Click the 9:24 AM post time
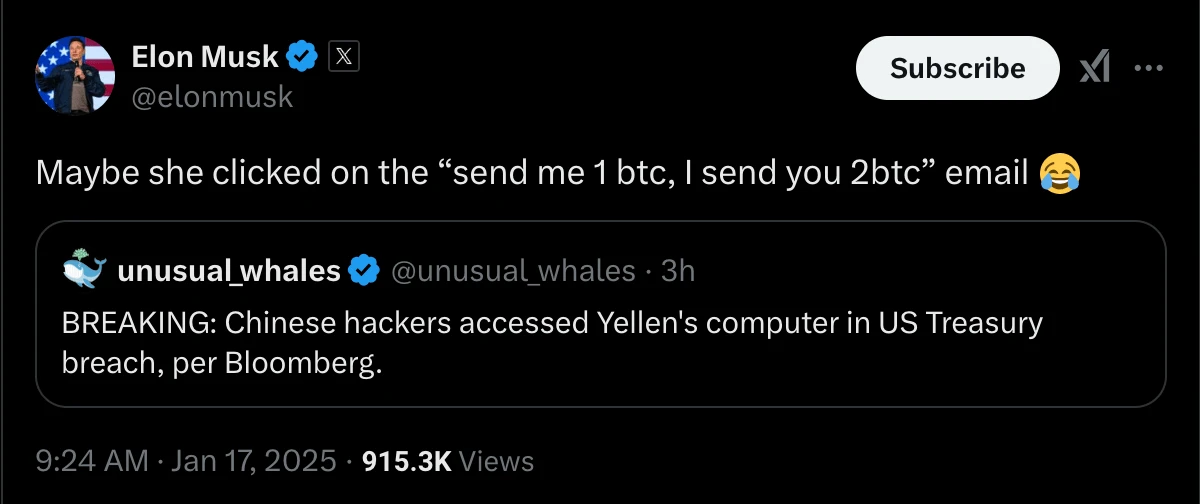Viewport: 1200px width, 504px height. tap(90, 460)
